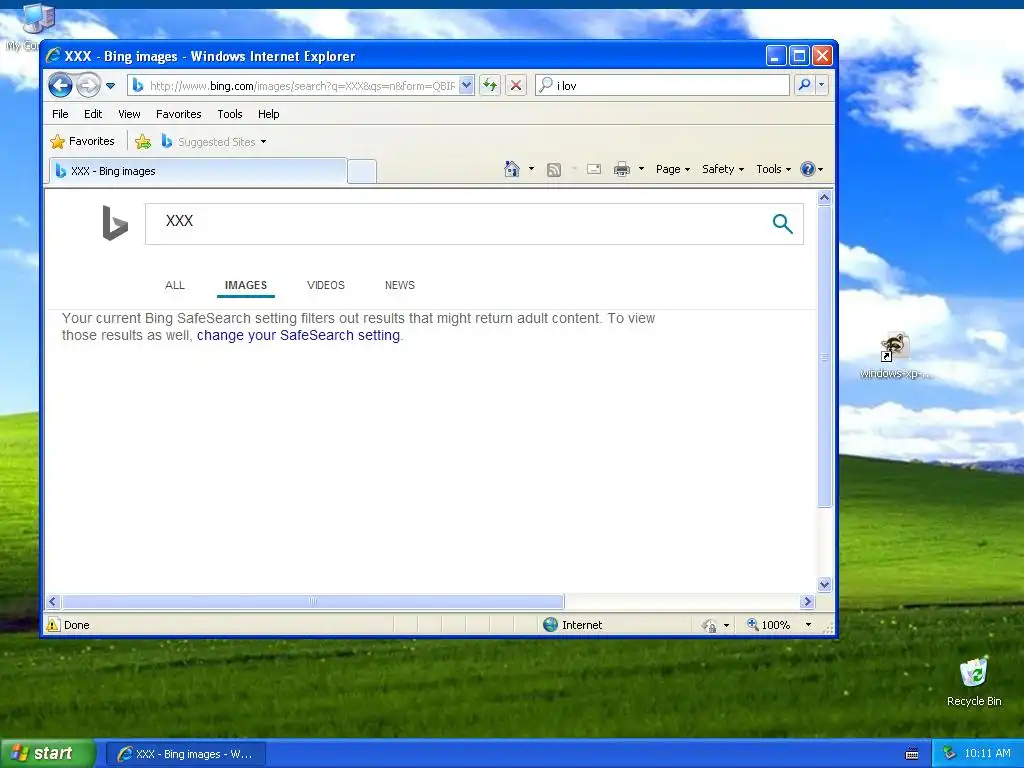Click the Add to Favorites Bar icon
1024x768 pixels.
click(x=143, y=141)
